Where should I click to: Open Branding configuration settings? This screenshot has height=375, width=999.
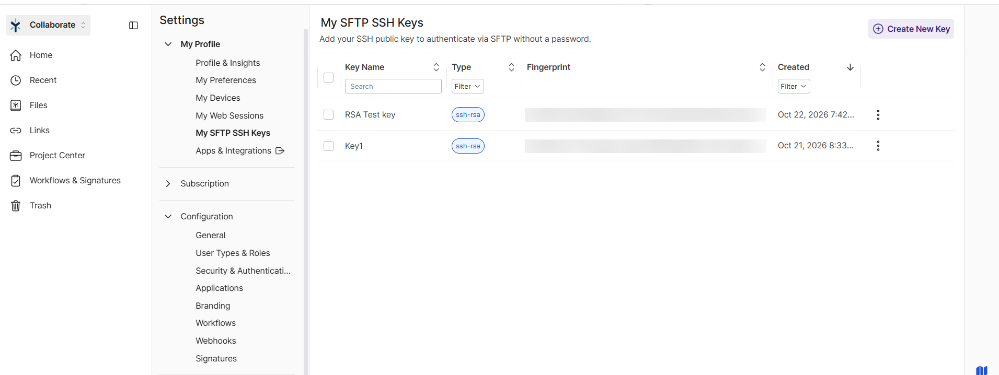click(x=213, y=306)
